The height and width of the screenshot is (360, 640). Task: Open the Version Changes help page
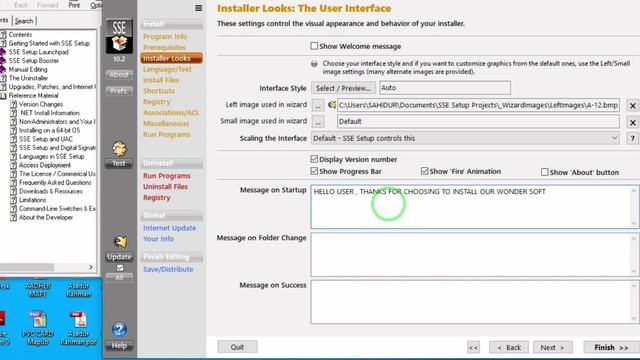pos(41,104)
